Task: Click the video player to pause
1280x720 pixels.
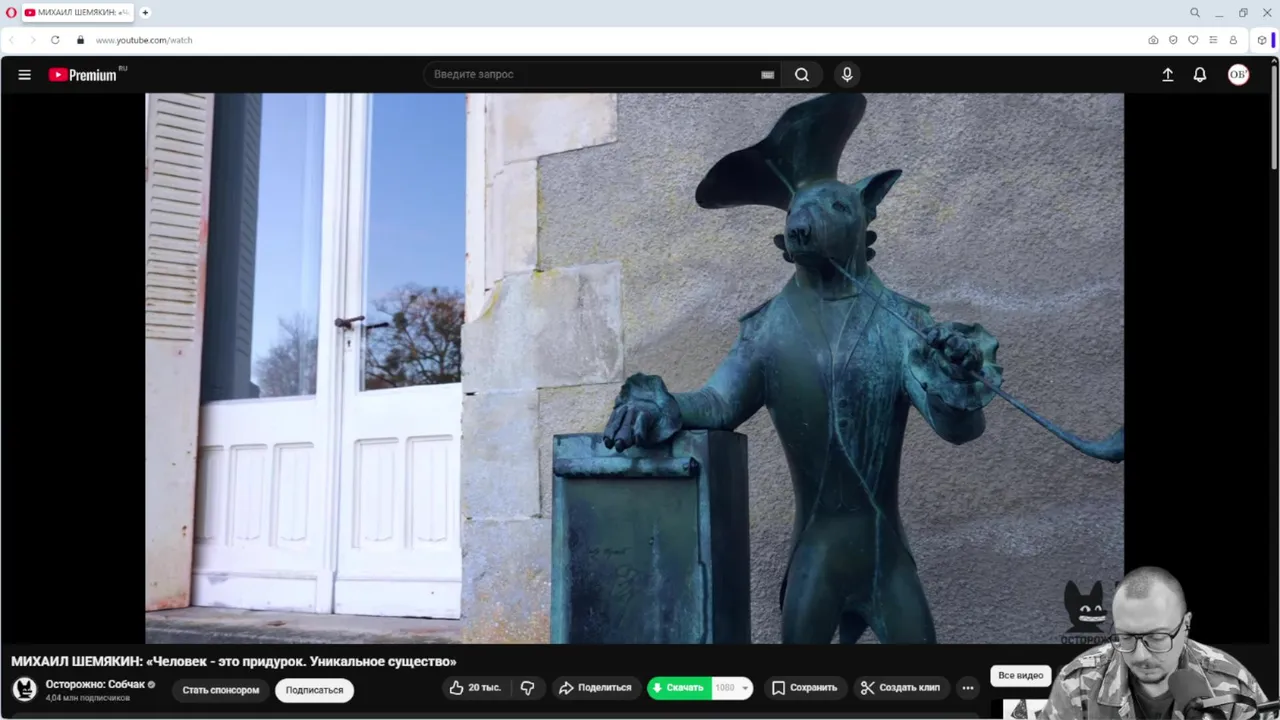Action: coord(634,368)
